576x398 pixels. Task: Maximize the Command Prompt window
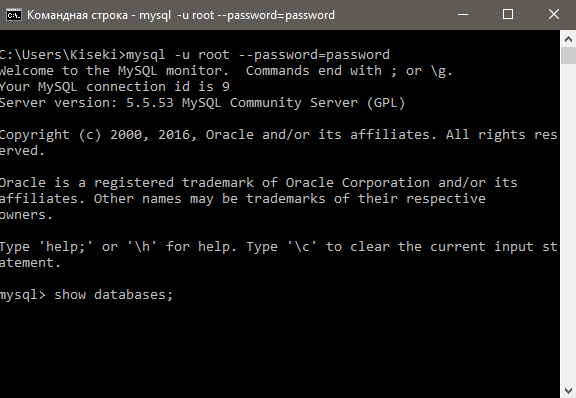(x=508, y=15)
